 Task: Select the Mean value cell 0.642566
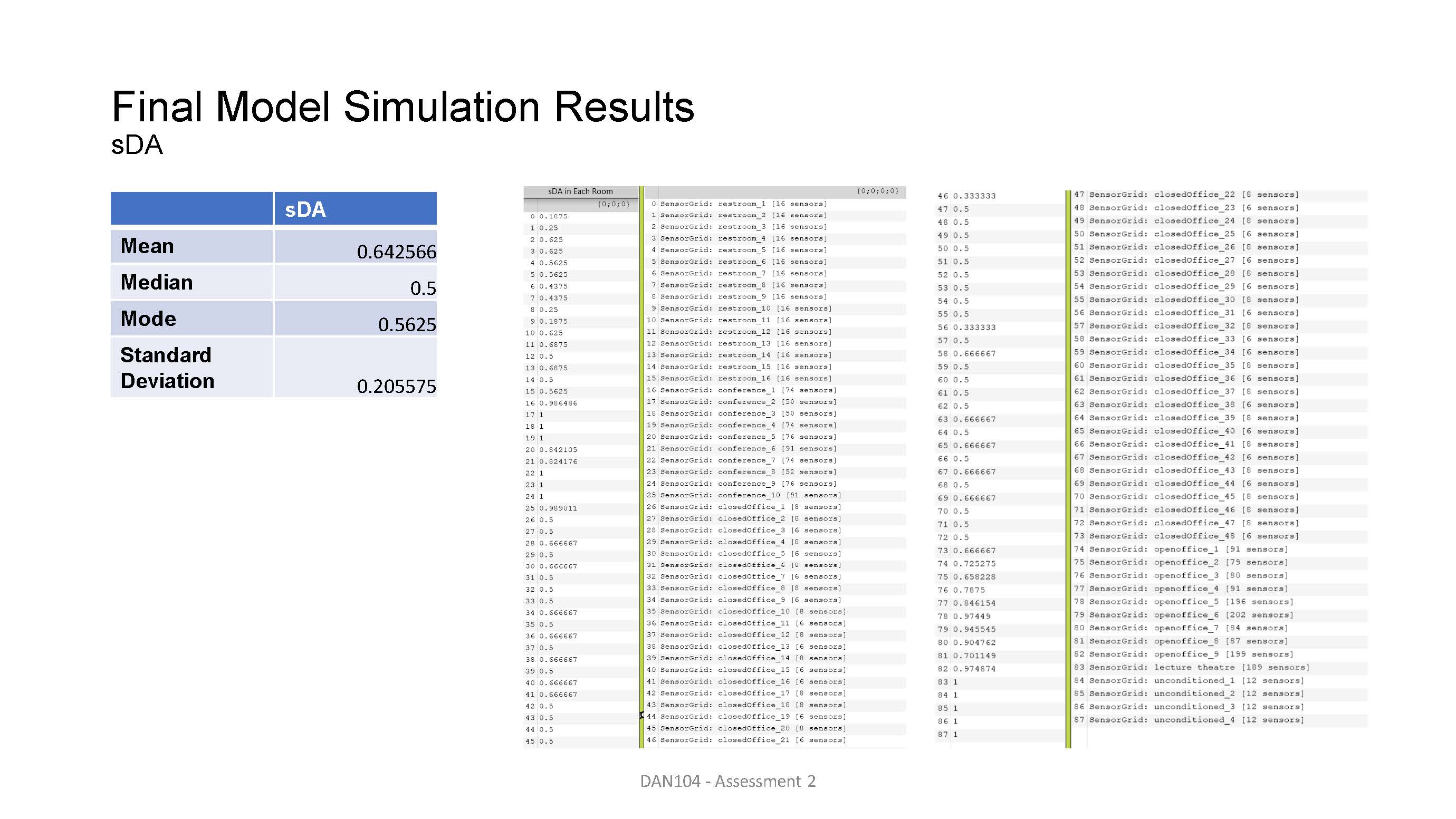(x=396, y=252)
